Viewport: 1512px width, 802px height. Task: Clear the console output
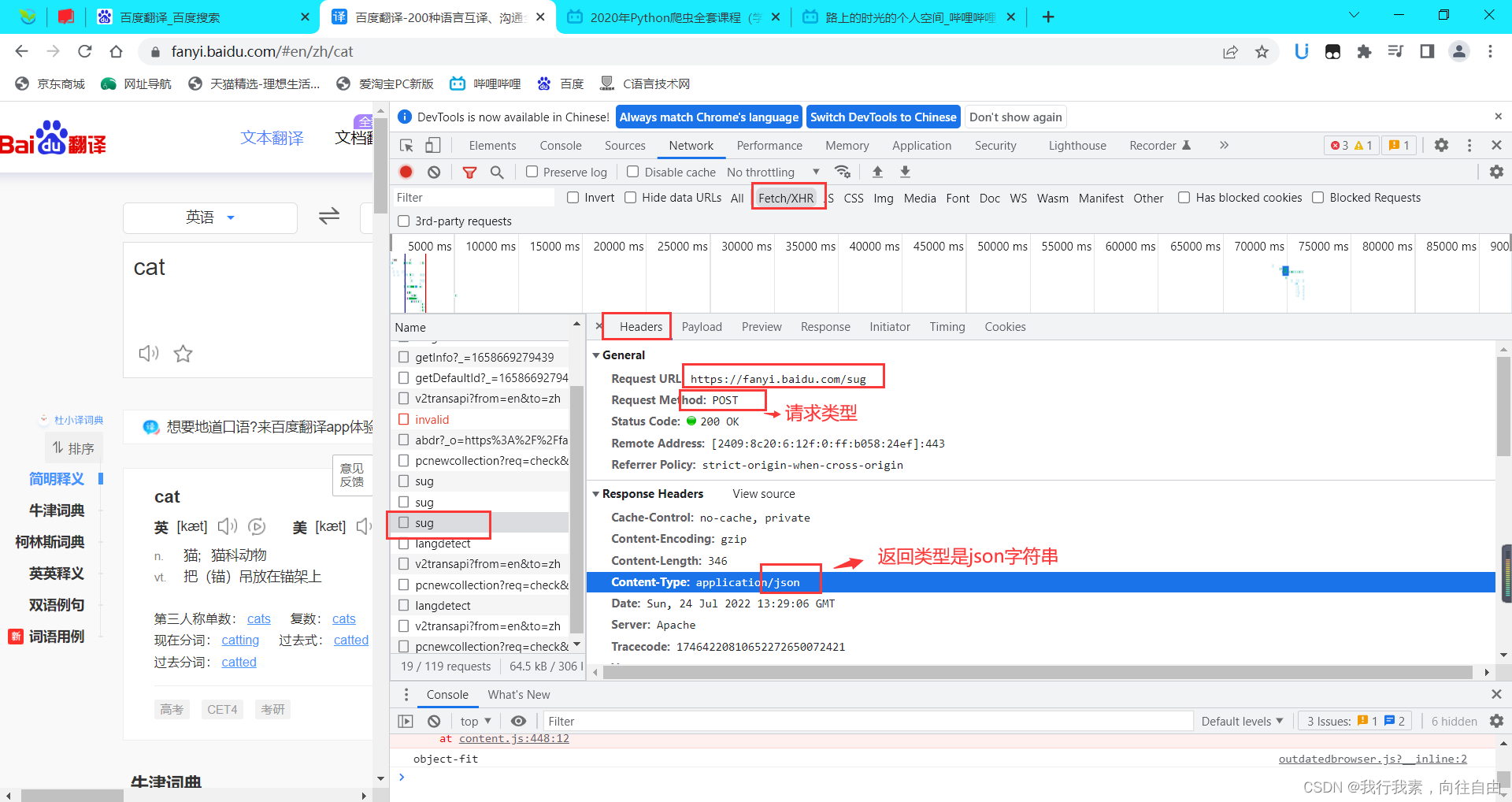434,721
